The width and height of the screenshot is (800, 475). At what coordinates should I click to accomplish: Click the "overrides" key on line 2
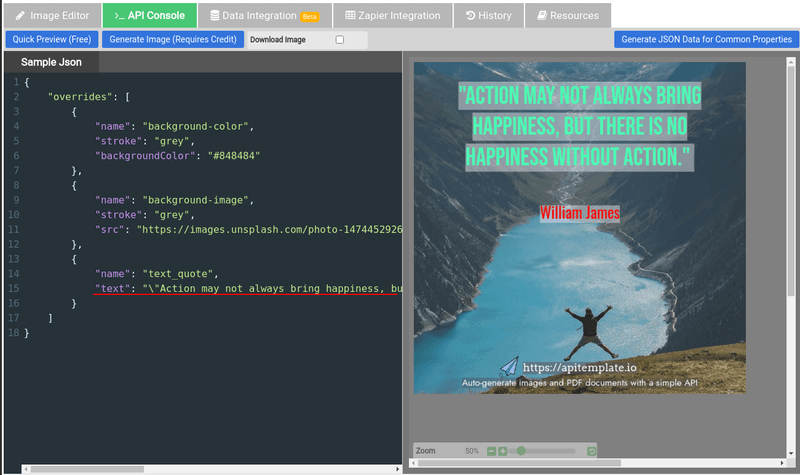click(x=80, y=97)
